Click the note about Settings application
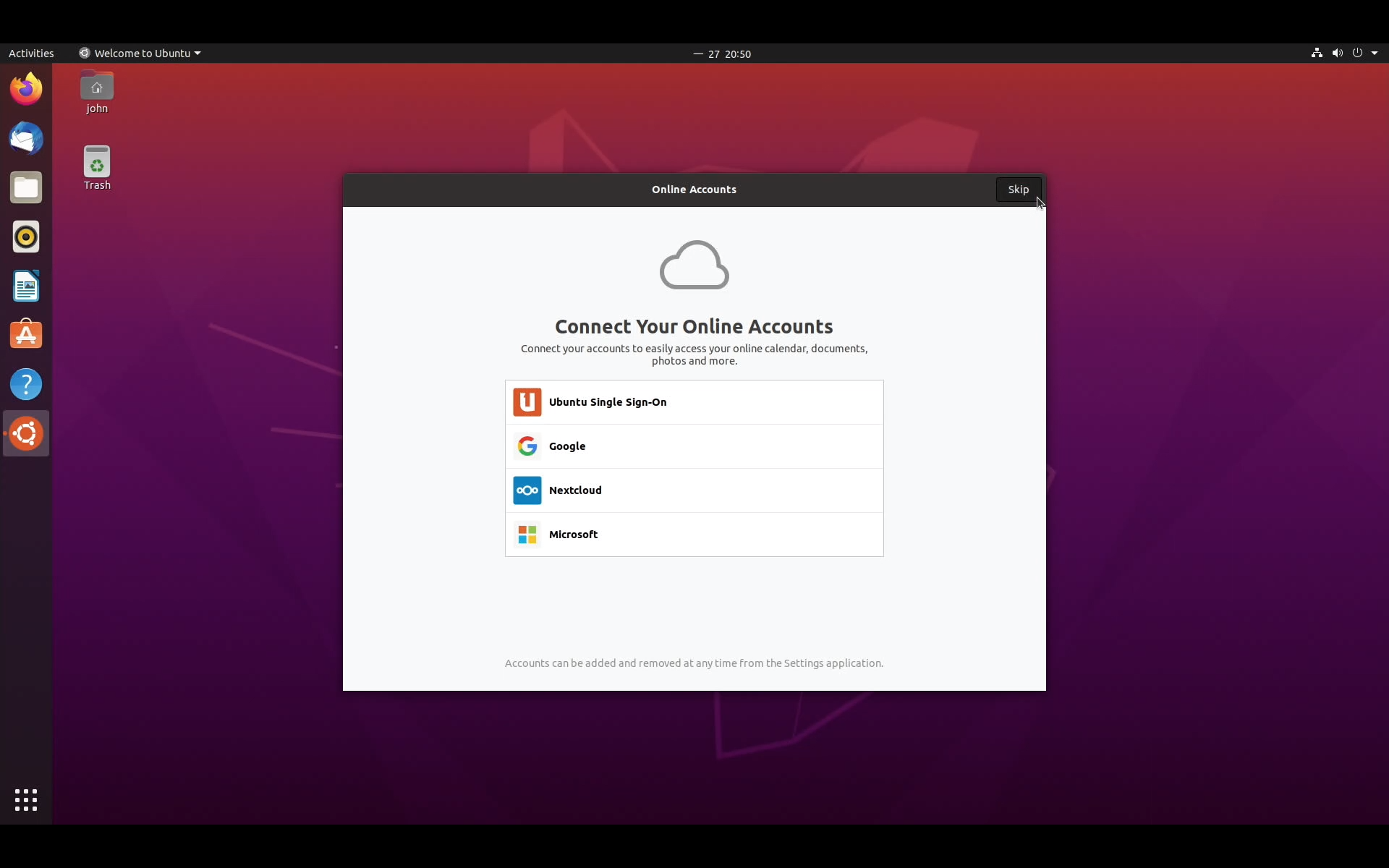 694,663
